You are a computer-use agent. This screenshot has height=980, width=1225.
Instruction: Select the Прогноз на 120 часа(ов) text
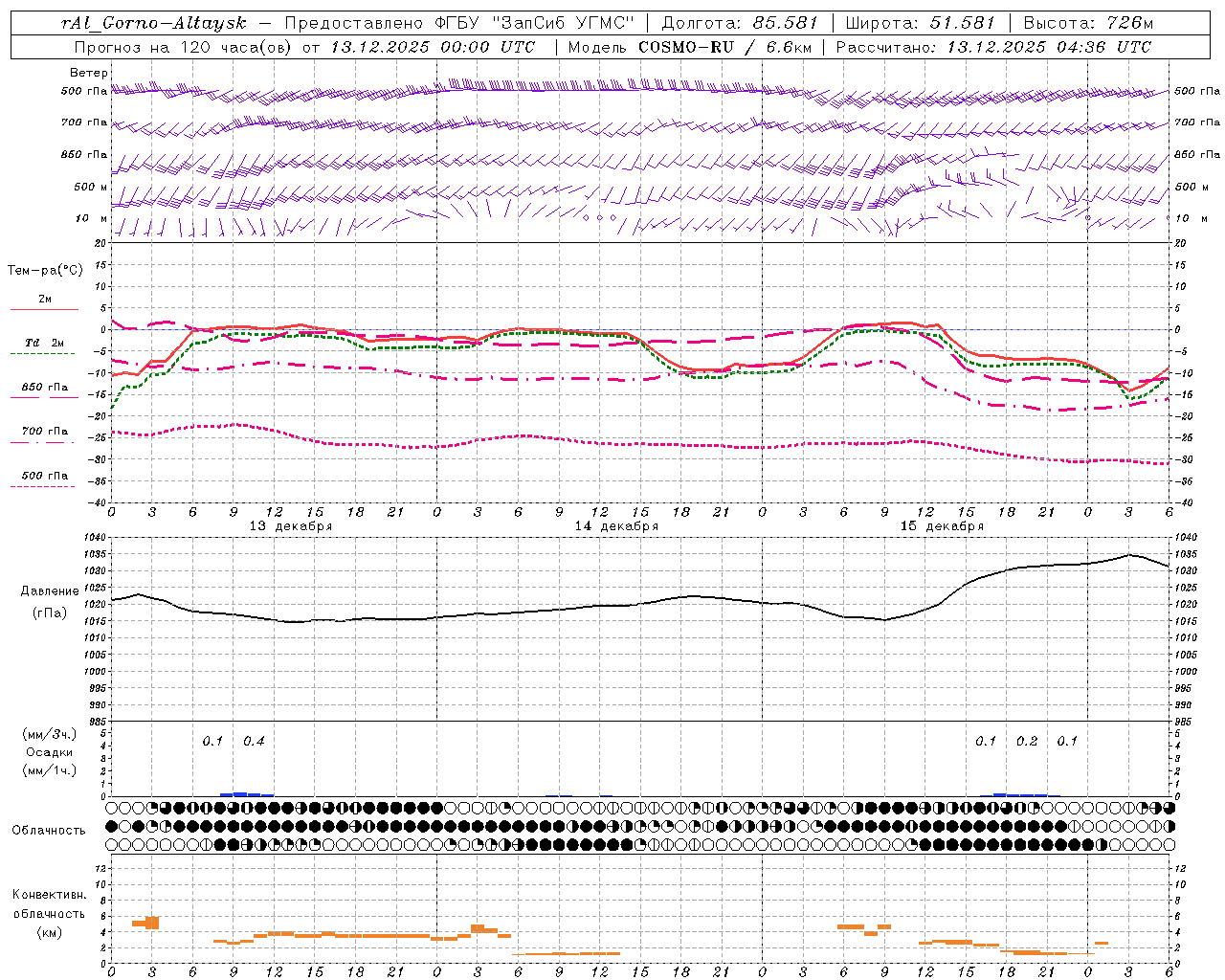[184, 47]
